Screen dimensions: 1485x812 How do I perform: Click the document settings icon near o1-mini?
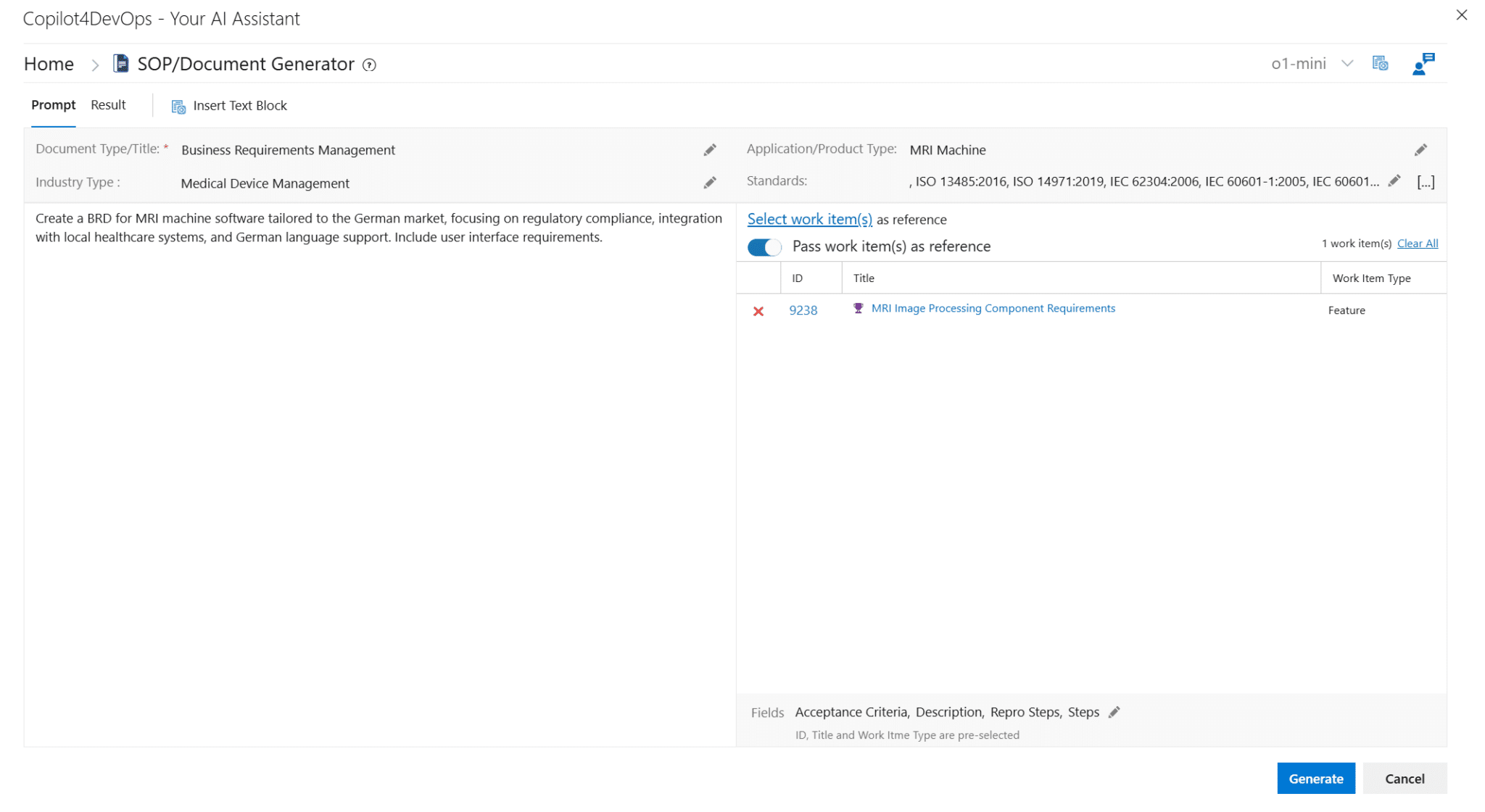click(1381, 63)
